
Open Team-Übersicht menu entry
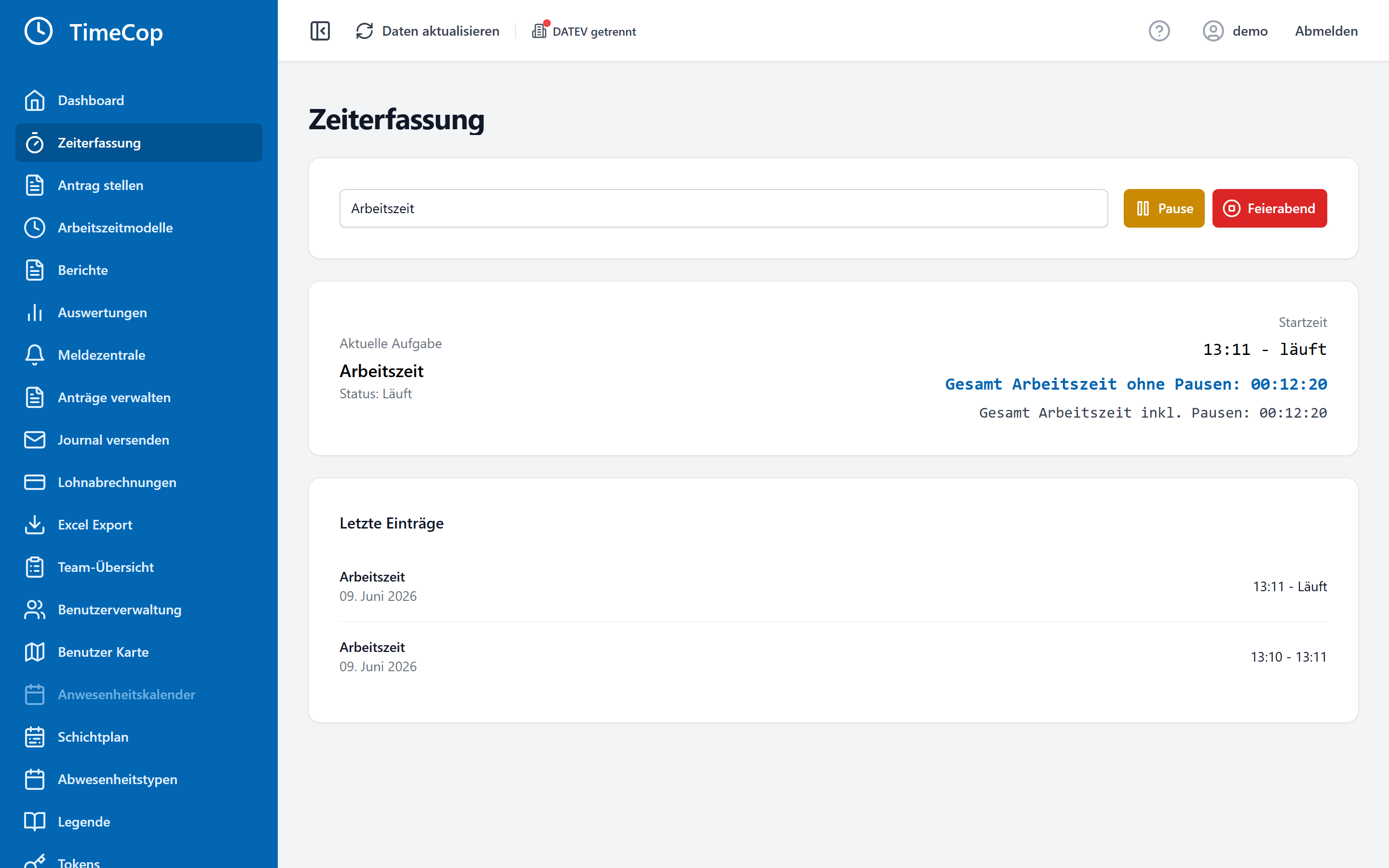pos(139,568)
